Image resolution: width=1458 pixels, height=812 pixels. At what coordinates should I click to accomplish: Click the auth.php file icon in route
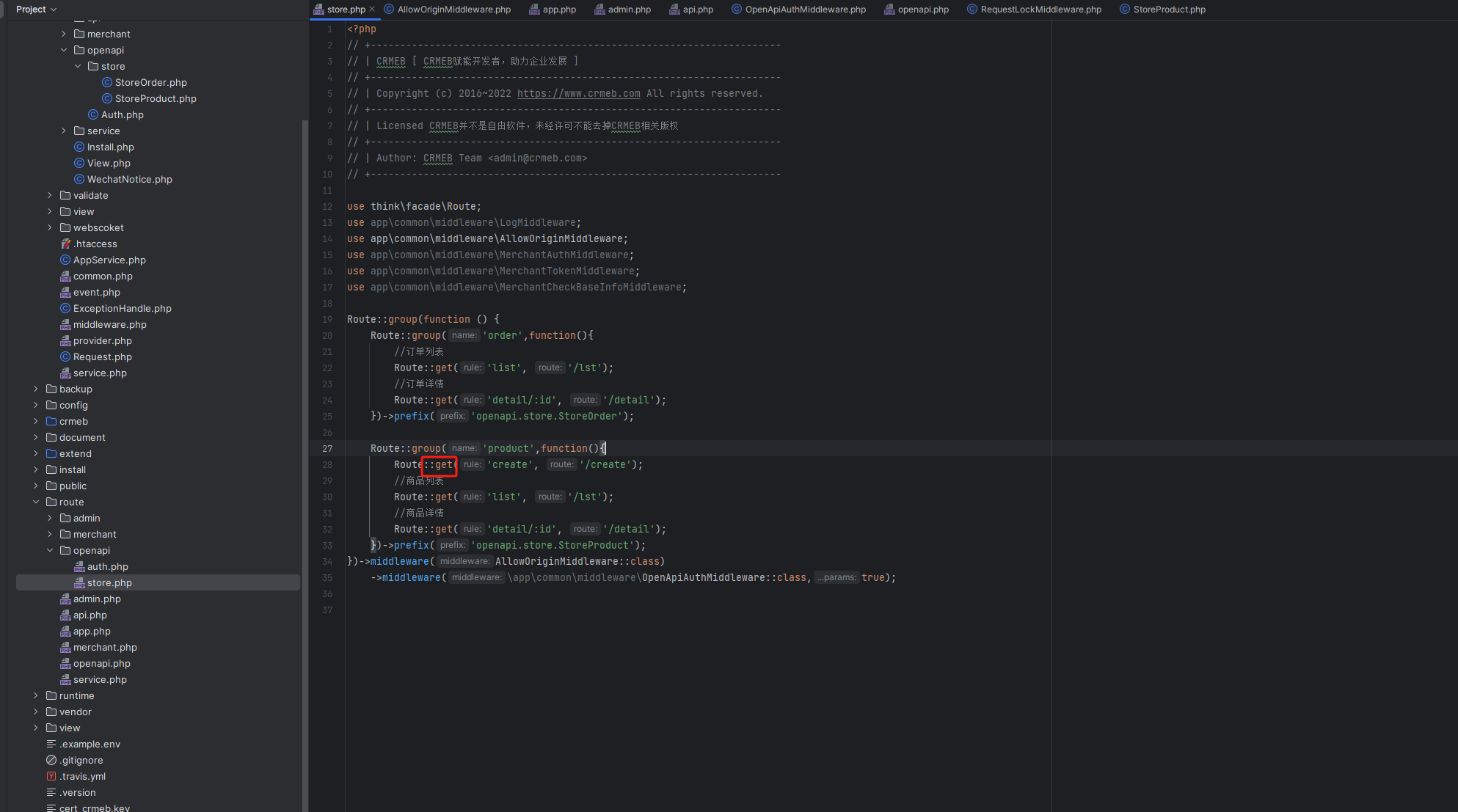click(x=79, y=567)
